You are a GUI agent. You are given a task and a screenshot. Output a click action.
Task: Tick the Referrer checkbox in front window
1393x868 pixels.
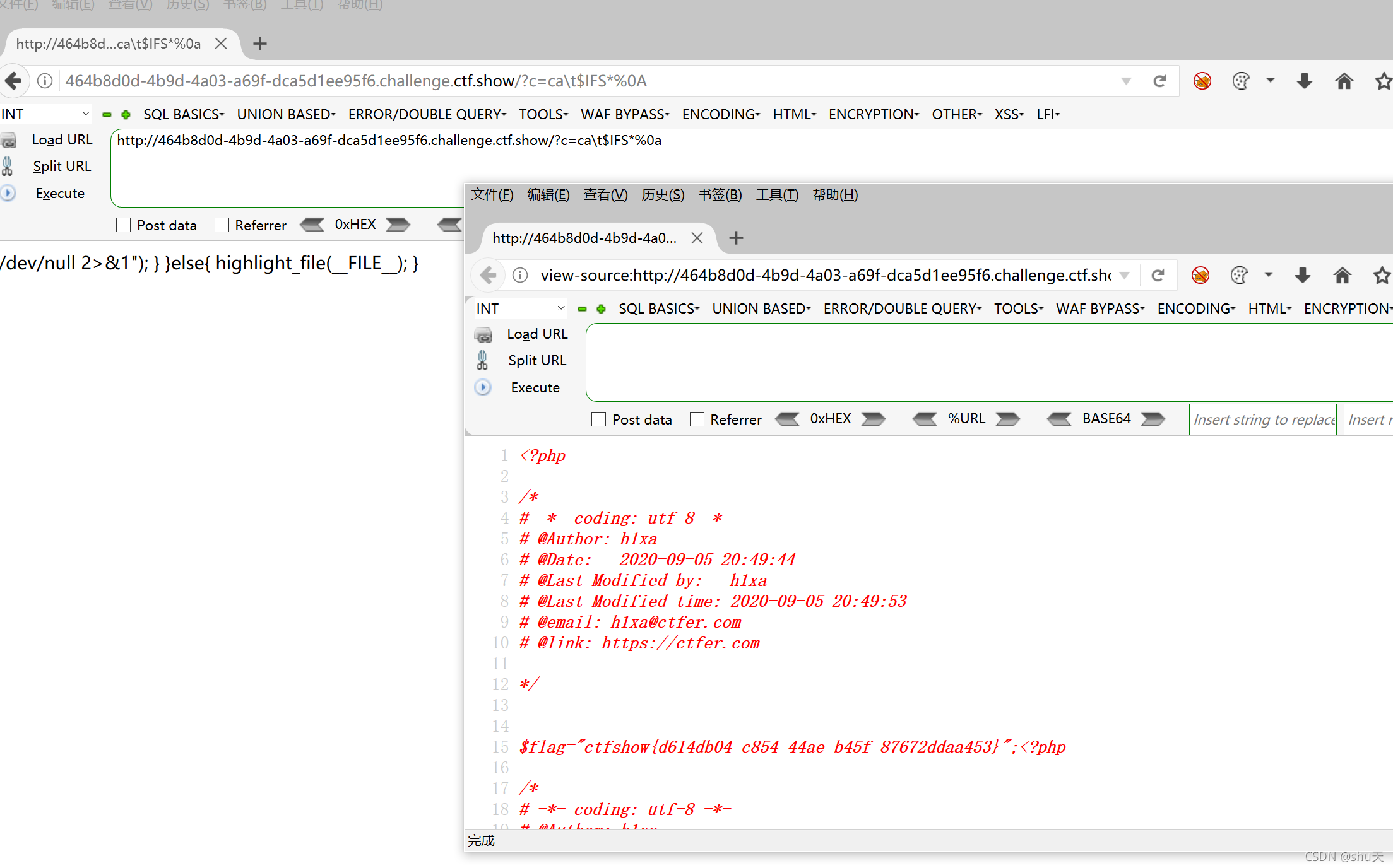pos(697,419)
